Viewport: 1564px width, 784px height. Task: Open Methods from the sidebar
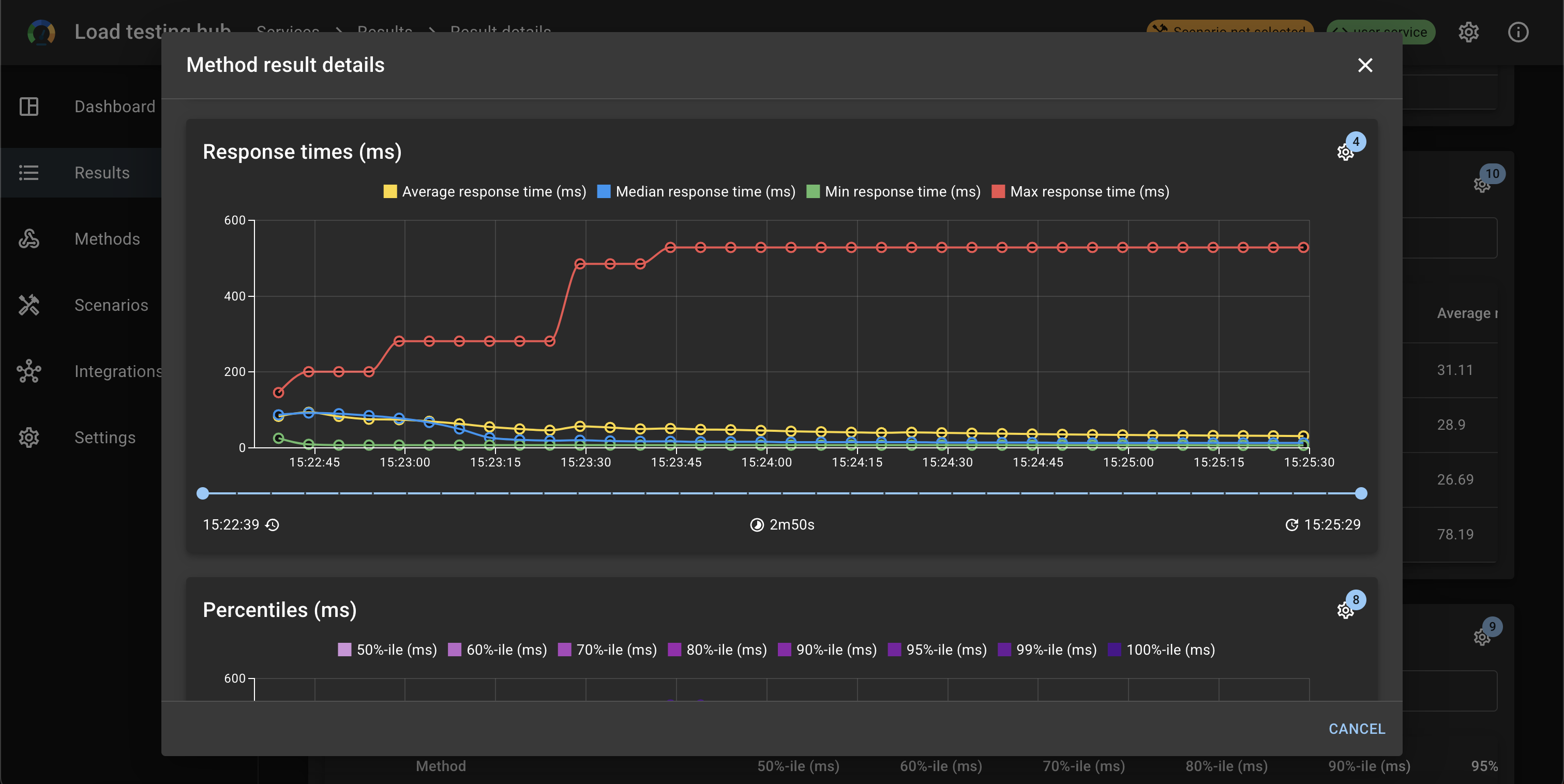coord(81,239)
